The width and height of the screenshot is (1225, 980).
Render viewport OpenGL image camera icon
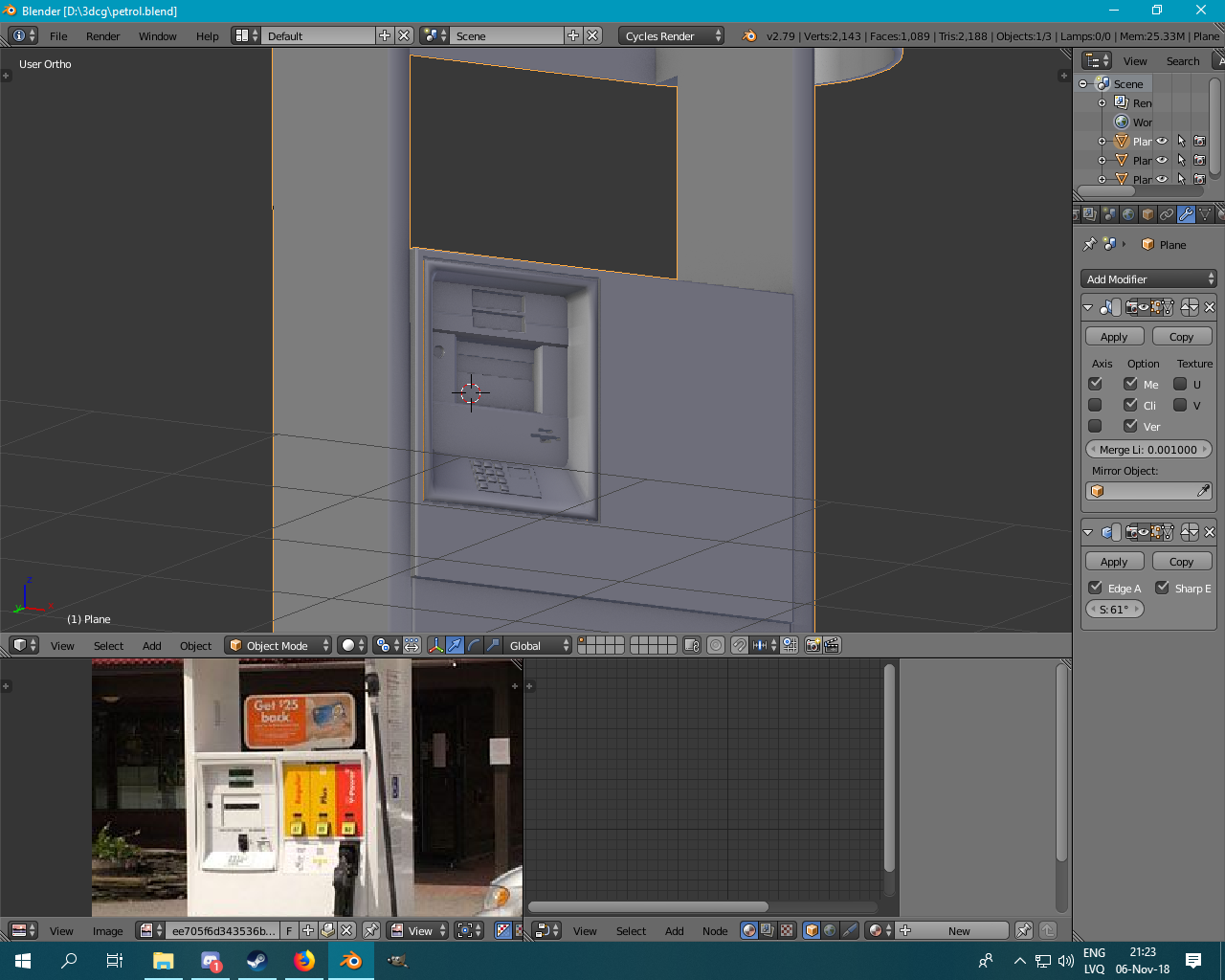click(x=813, y=645)
